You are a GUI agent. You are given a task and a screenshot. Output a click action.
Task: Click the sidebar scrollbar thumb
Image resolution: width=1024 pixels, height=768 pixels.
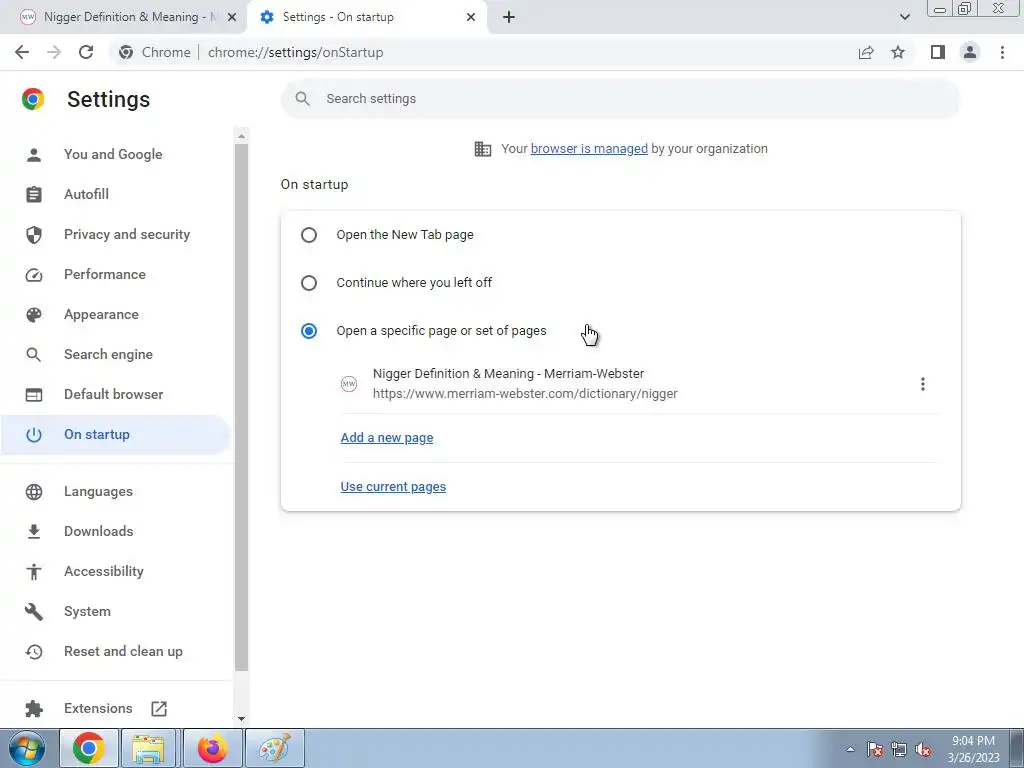[x=241, y=407]
